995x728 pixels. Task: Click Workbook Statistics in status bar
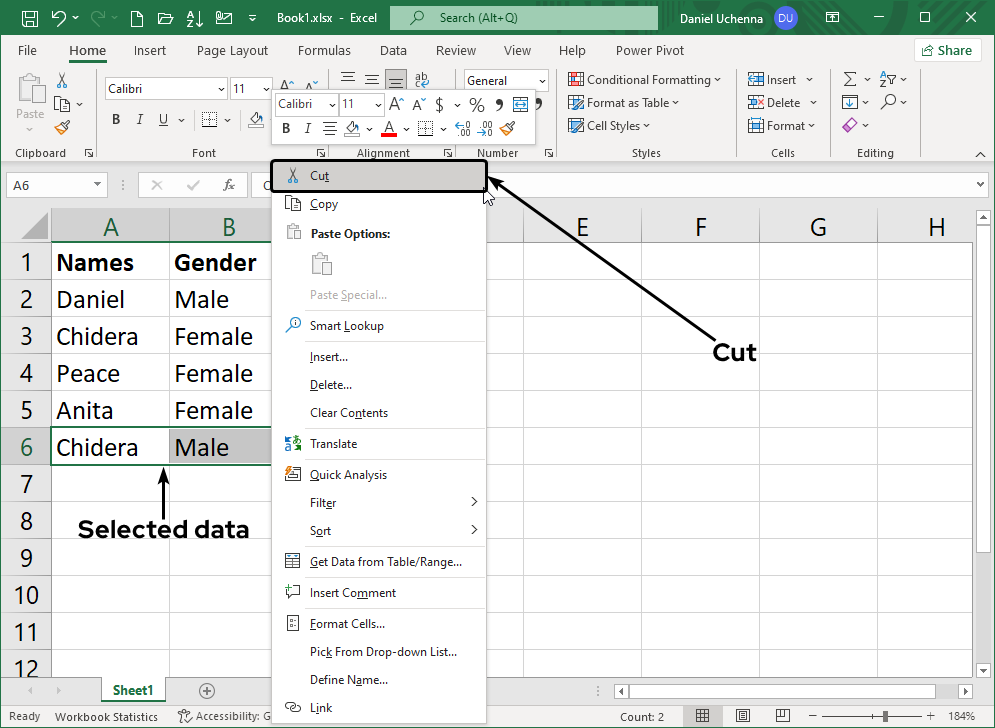click(x=106, y=716)
